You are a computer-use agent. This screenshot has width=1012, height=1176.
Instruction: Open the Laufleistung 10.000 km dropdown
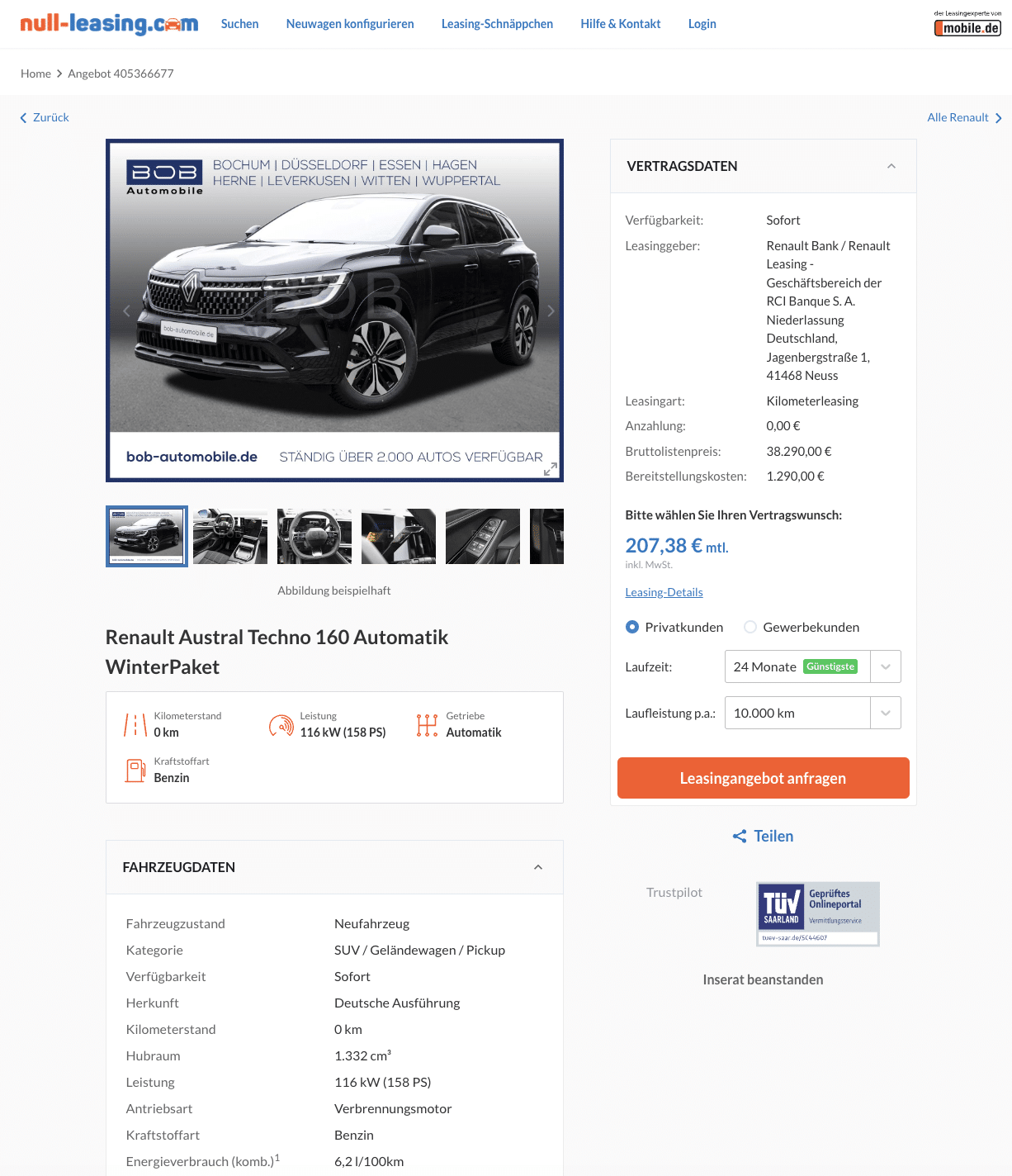coord(812,713)
